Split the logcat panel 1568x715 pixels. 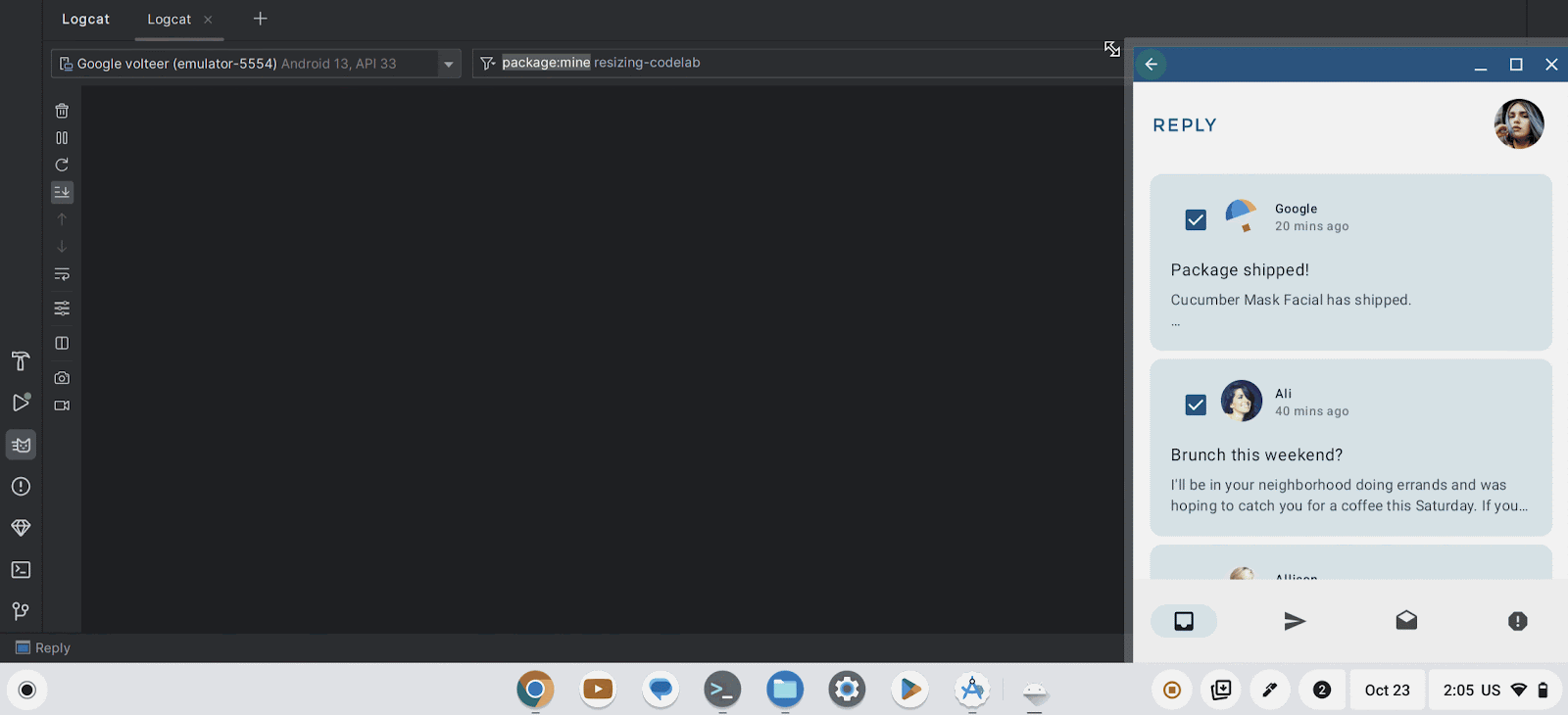click(62, 343)
